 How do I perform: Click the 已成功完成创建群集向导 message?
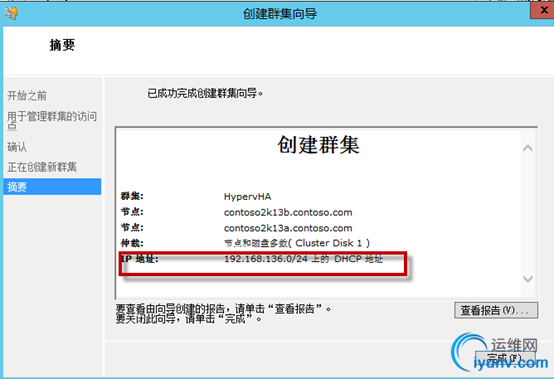(x=205, y=93)
